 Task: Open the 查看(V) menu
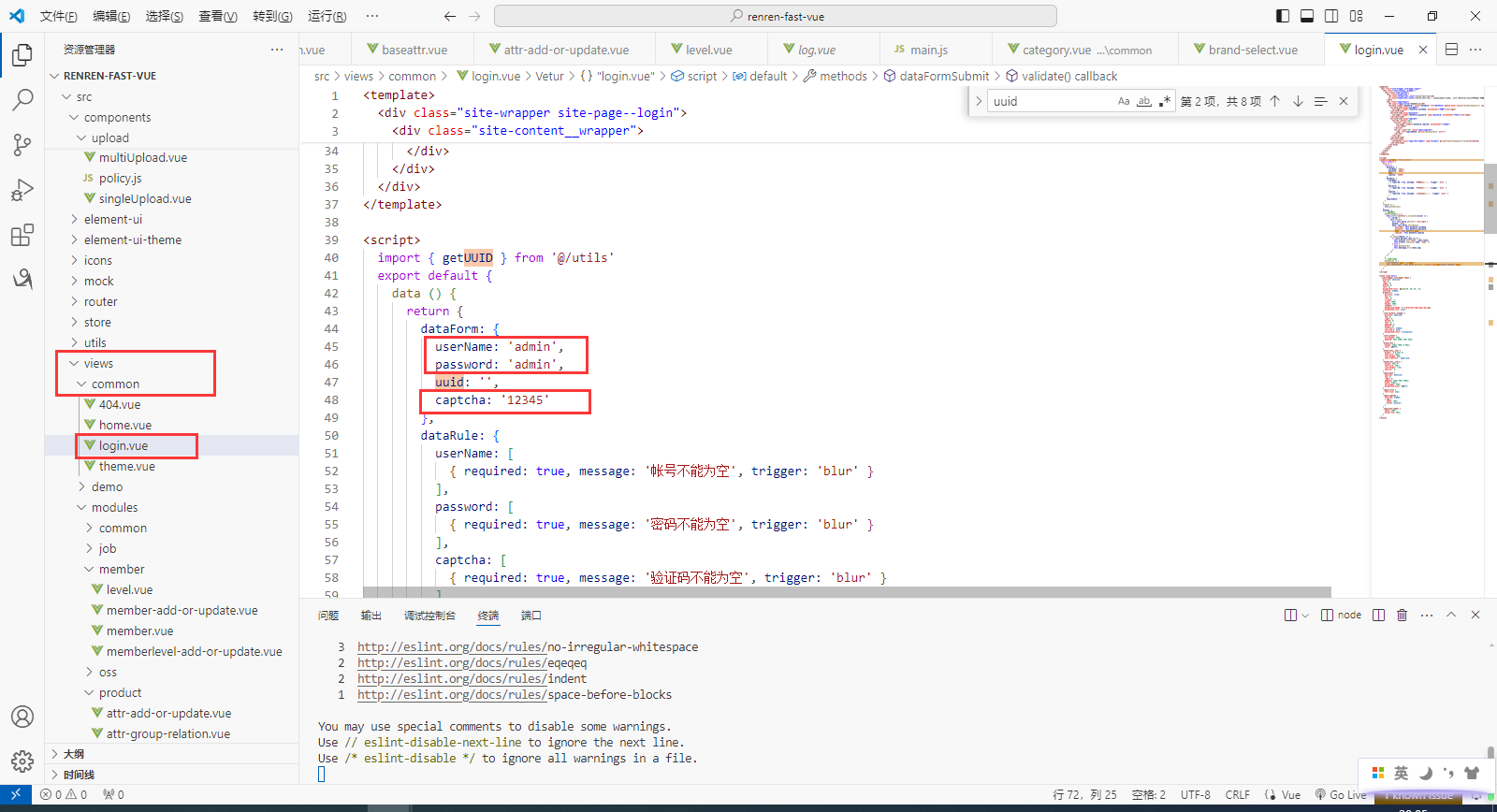click(218, 16)
